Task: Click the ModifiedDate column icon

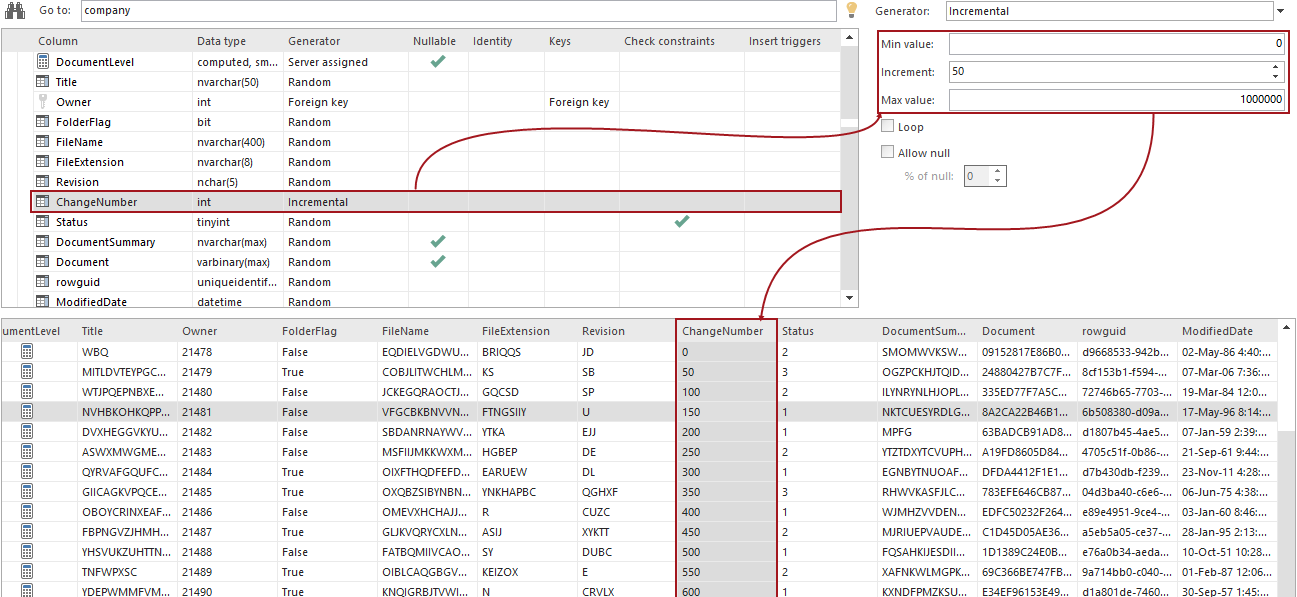Action: pos(43,302)
